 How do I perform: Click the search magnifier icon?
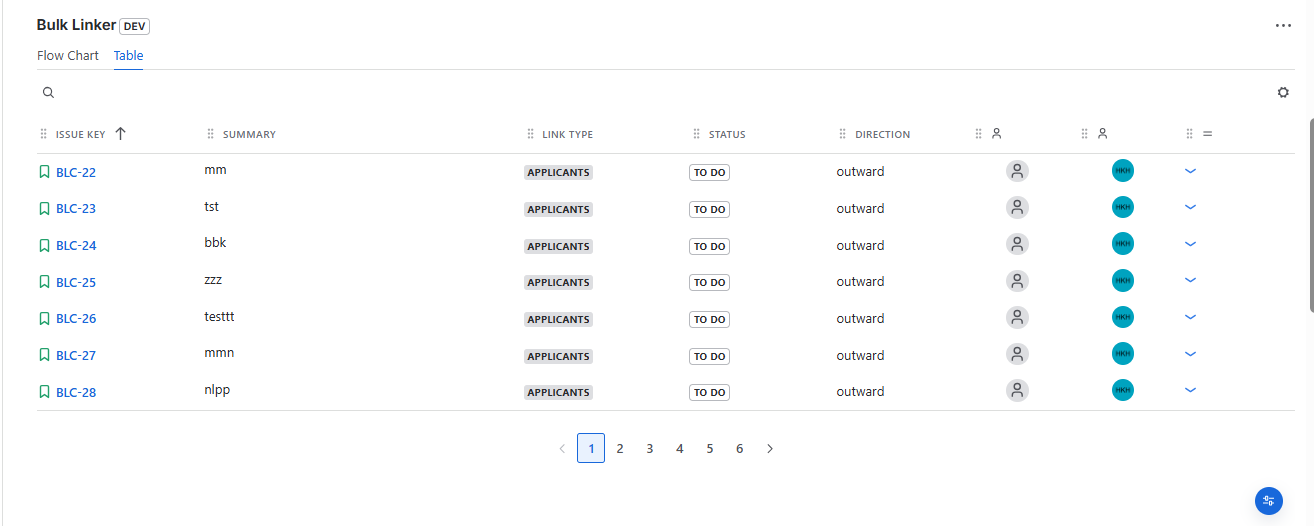(48, 93)
